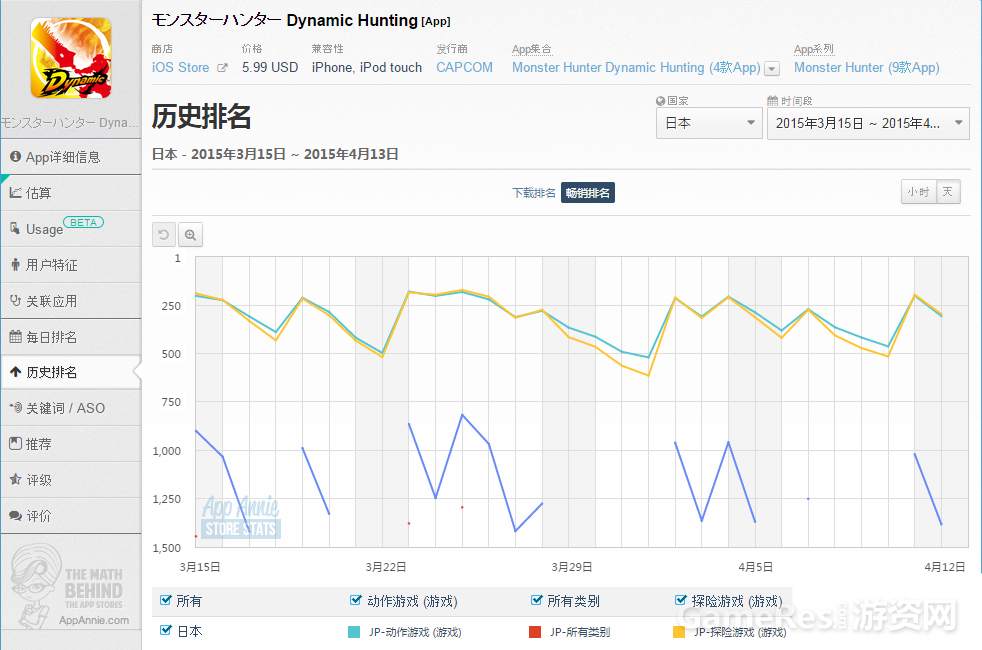Click the calendar icon beside 时间段
The image size is (982, 650).
[772, 101]
